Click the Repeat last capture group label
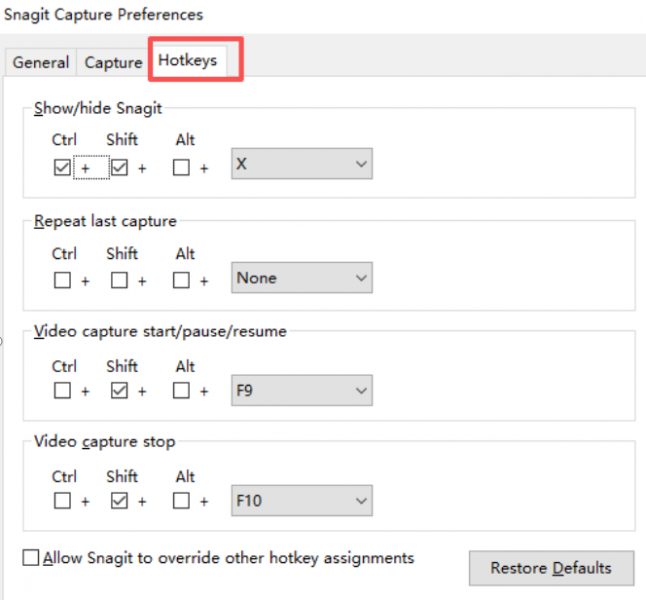 (105, 221)
